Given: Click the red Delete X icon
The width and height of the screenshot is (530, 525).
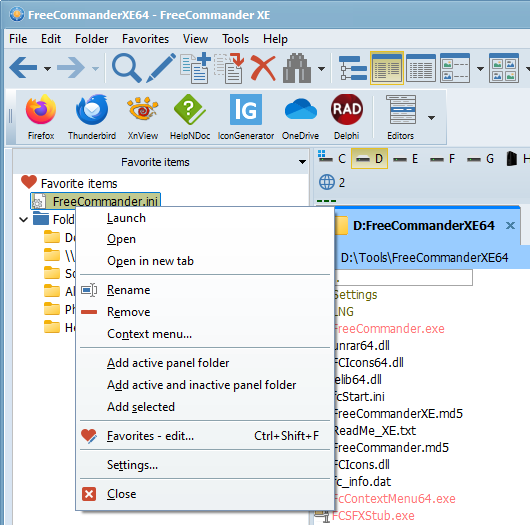Looking at the screenshot, I should [263, 68].
